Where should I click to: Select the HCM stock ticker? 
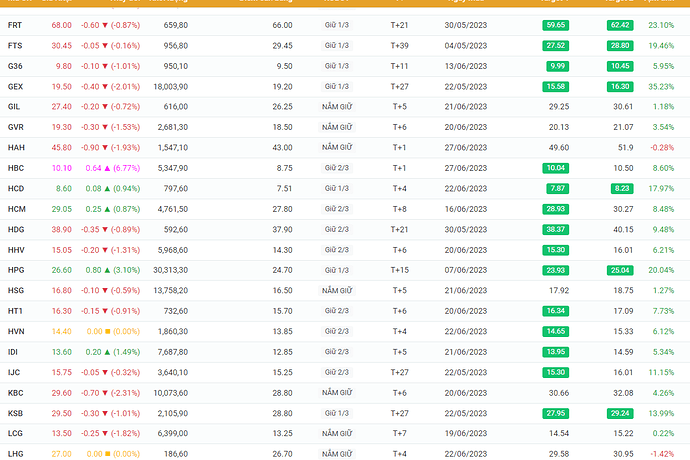click(17, 209)
